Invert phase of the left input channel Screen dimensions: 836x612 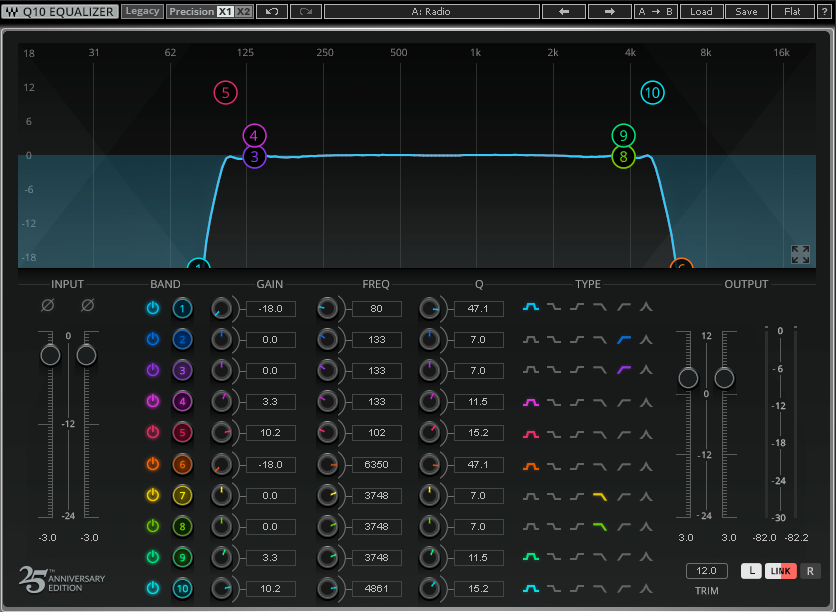[x=47, y=305]
